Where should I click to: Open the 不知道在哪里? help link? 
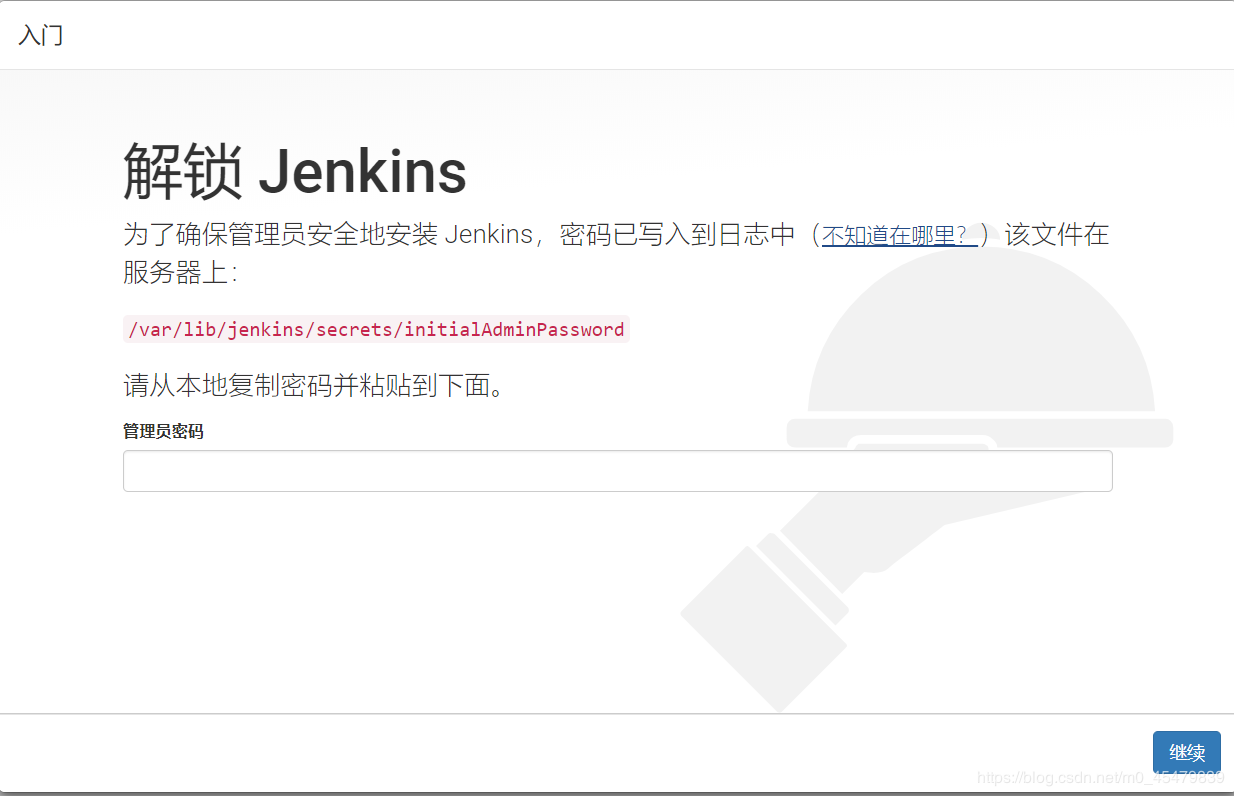click(899, 235)
